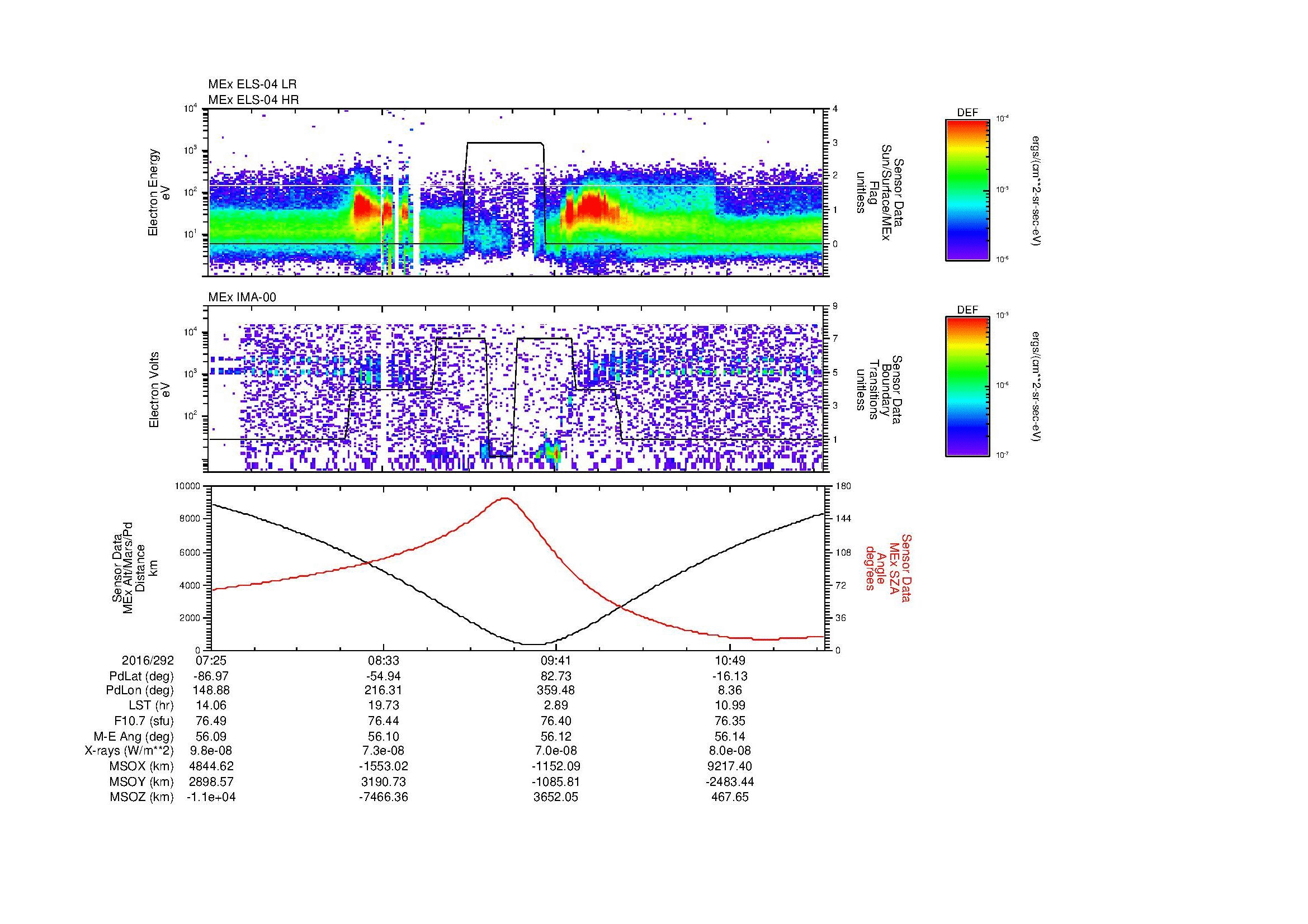The height and width of the screenshot is (924, 1308).
Task: Click the 'Sun/Surface/MEx Flag' axis label
Action: pyautogui.click(x=880, y=192)
